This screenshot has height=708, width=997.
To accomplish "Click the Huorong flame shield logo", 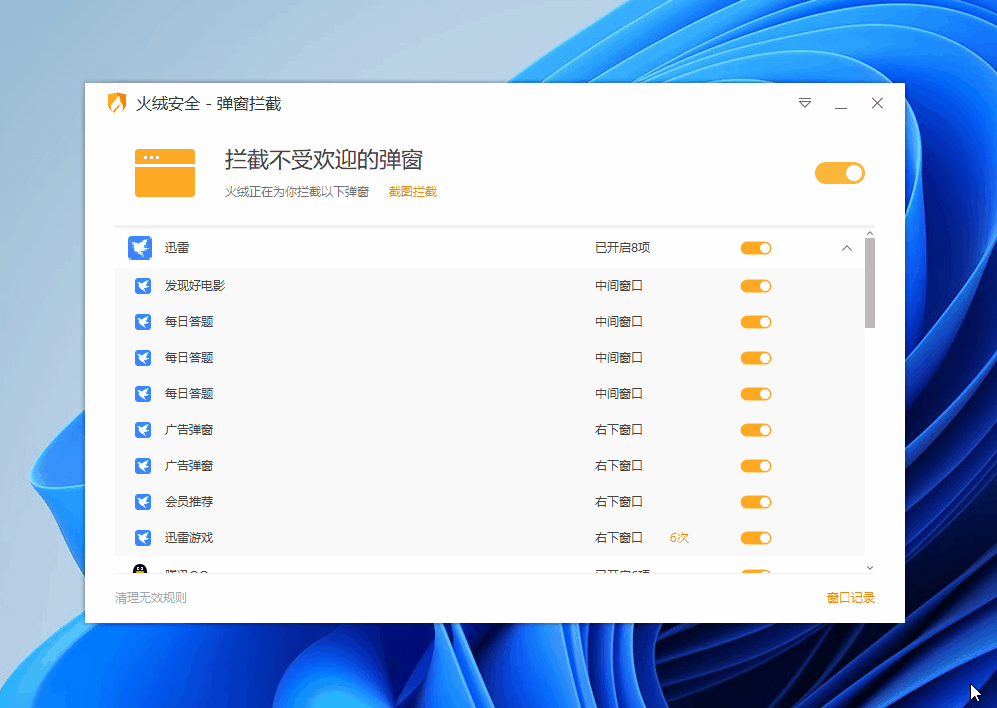I will [x=117, y=103].
